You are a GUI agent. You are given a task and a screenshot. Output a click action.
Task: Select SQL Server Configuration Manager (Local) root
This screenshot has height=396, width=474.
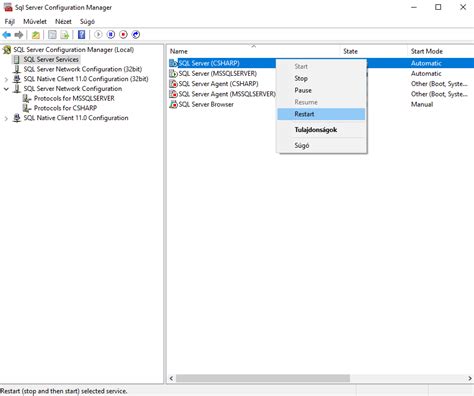74,50
